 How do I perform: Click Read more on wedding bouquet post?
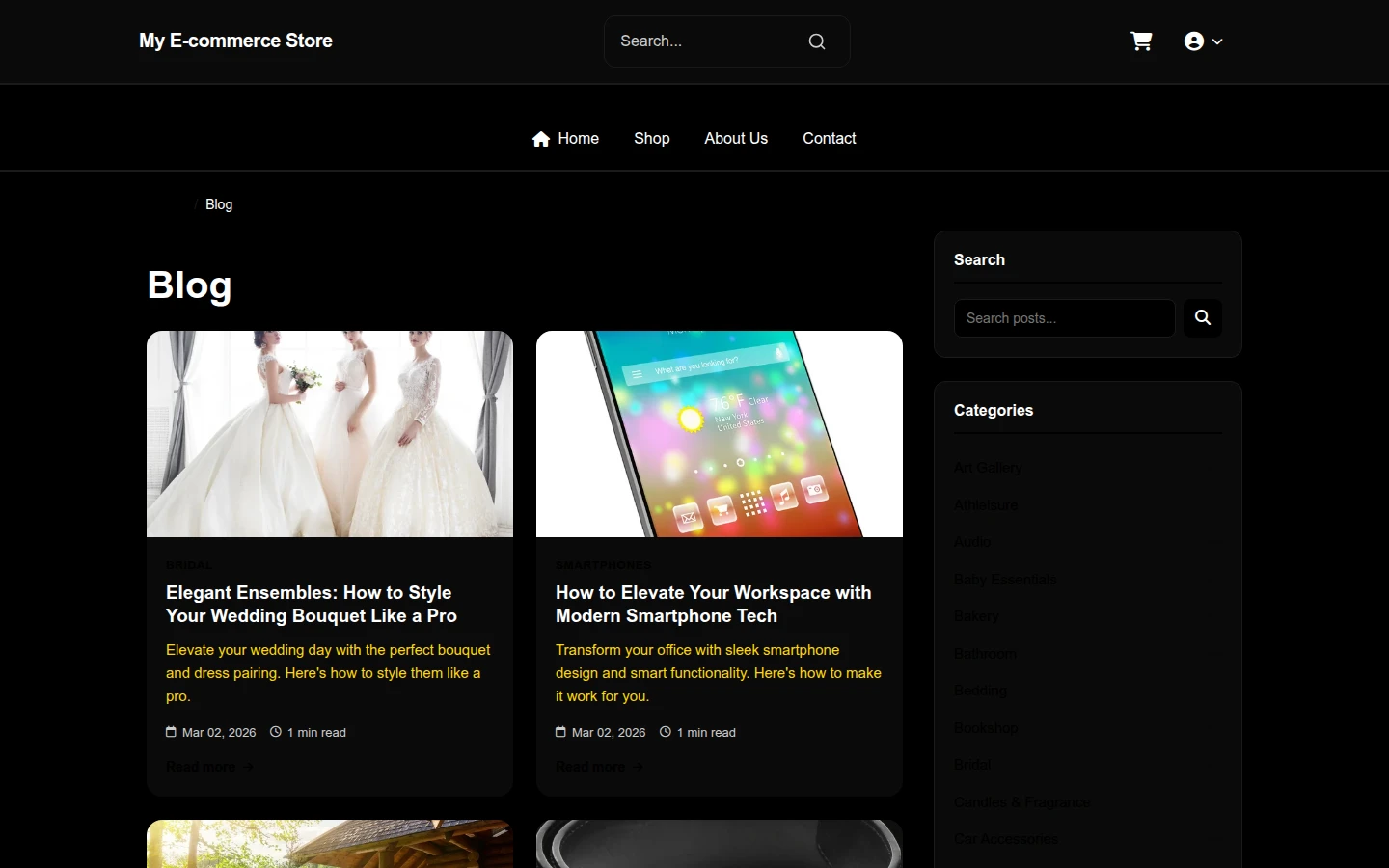coord(201,767)
